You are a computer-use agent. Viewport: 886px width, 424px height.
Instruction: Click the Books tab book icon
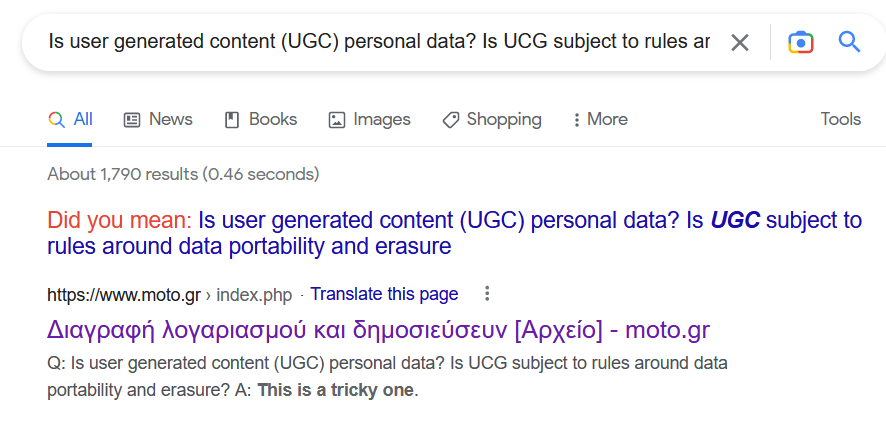point(232,120)
